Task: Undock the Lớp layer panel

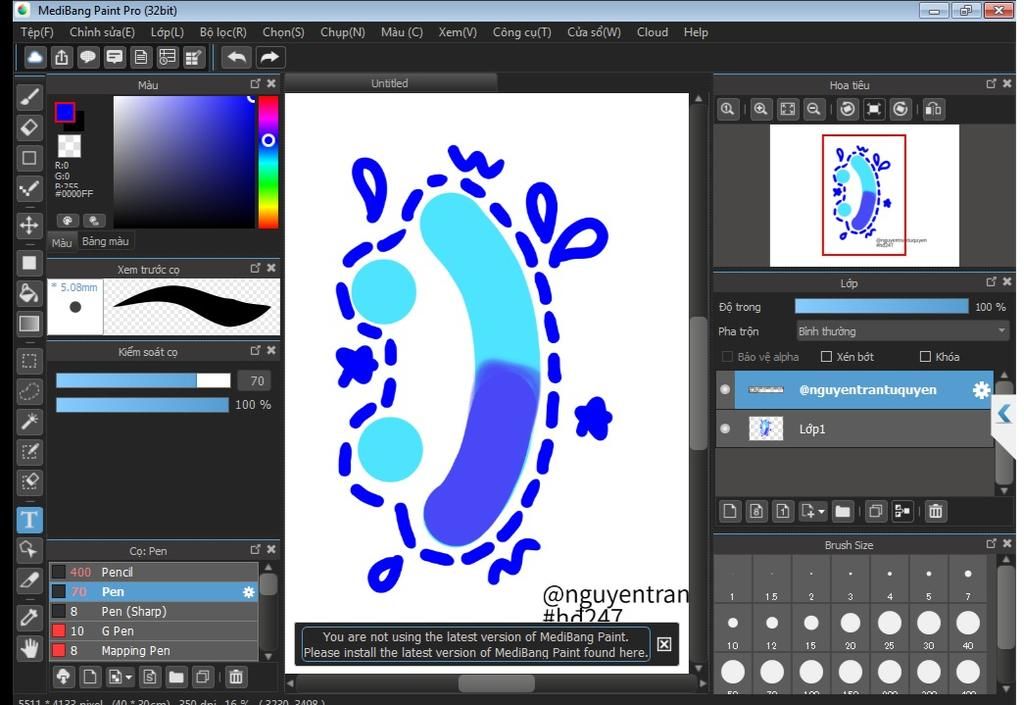Action: coord(991,281)
